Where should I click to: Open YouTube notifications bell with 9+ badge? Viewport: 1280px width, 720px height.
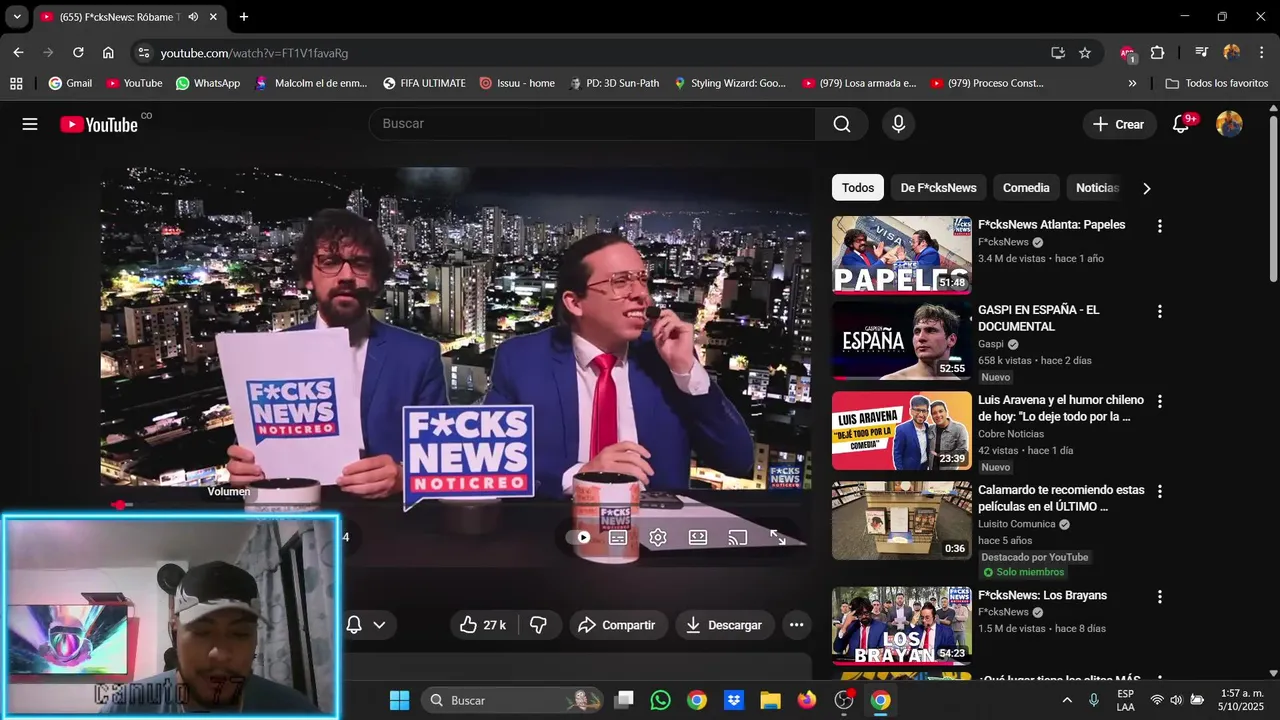pos(1181,124)
